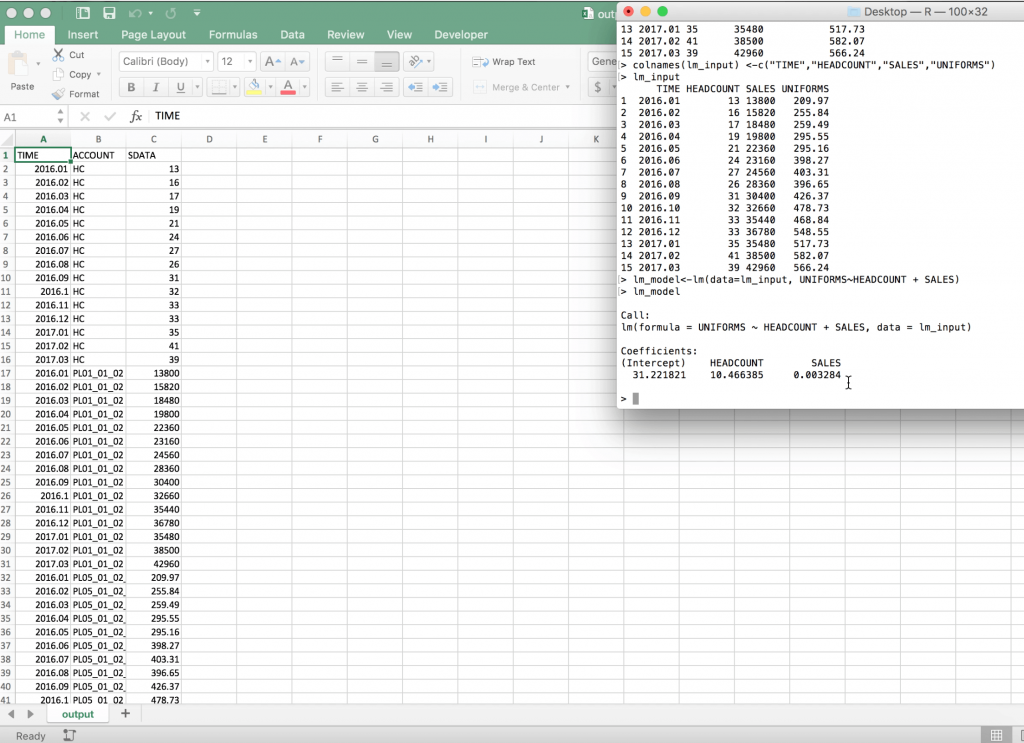1024x743 pixels.
Task: Open the Undo history dropdown arrow
Action: 150,13
